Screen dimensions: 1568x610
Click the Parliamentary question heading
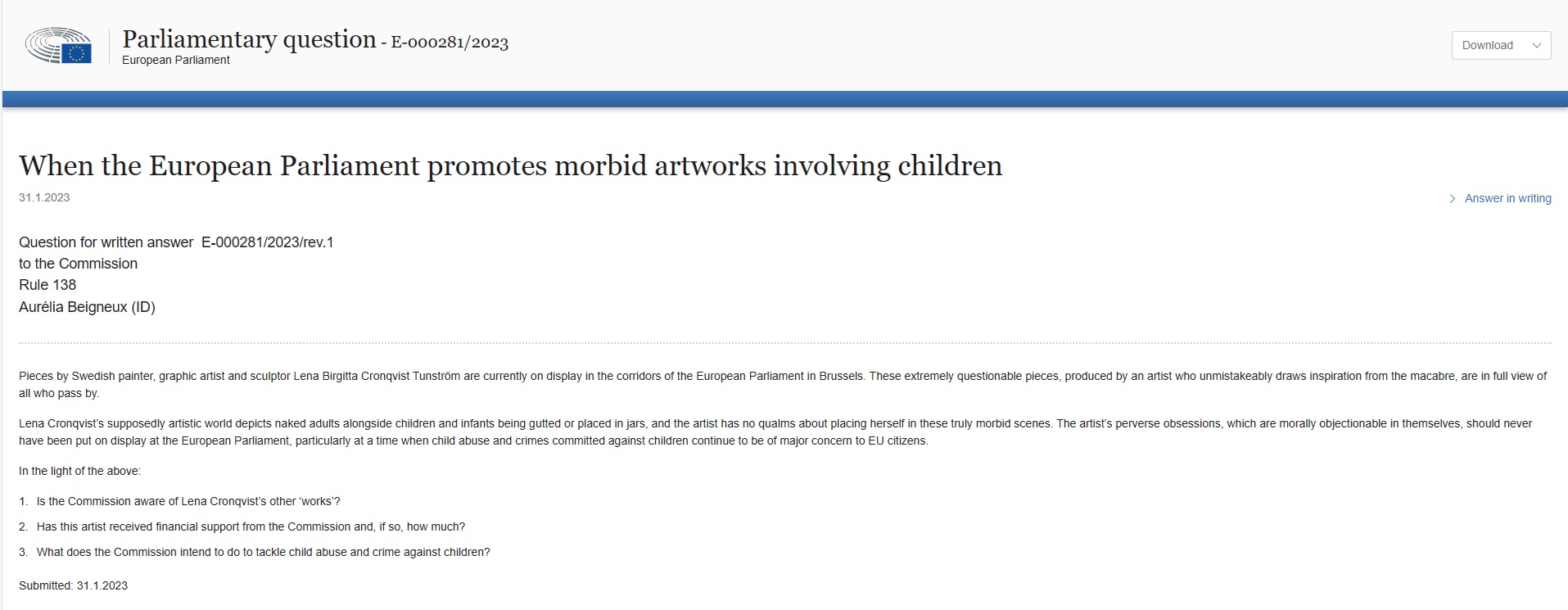(x=249, y=39)
